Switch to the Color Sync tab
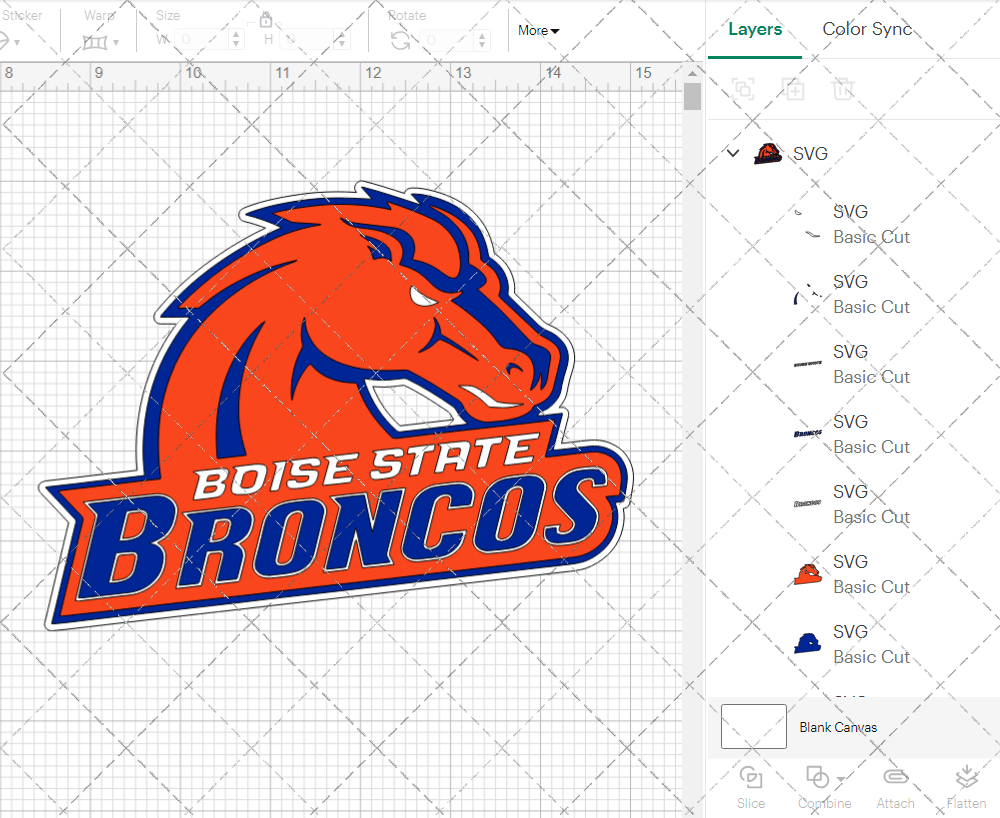 pyautogui.click(x=867, y=29)
